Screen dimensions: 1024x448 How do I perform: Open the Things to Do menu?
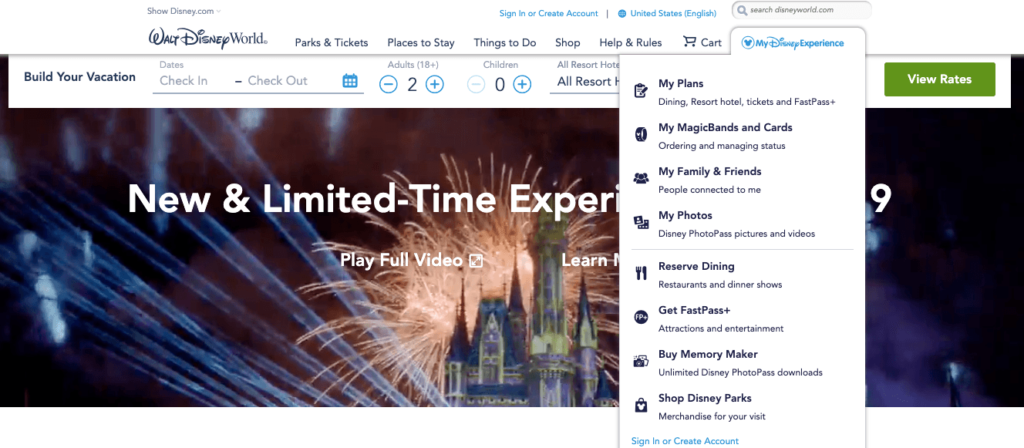pos(505,42)
